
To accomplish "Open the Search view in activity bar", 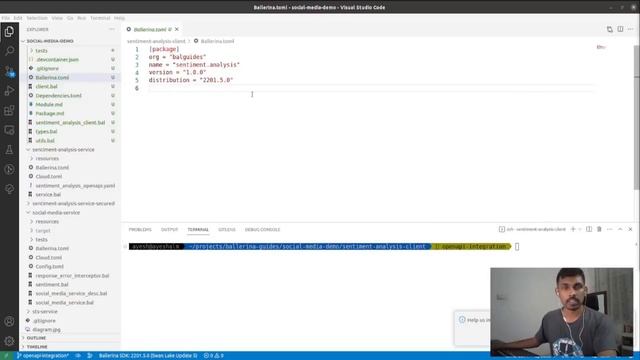I will click(x=9, y=51).
